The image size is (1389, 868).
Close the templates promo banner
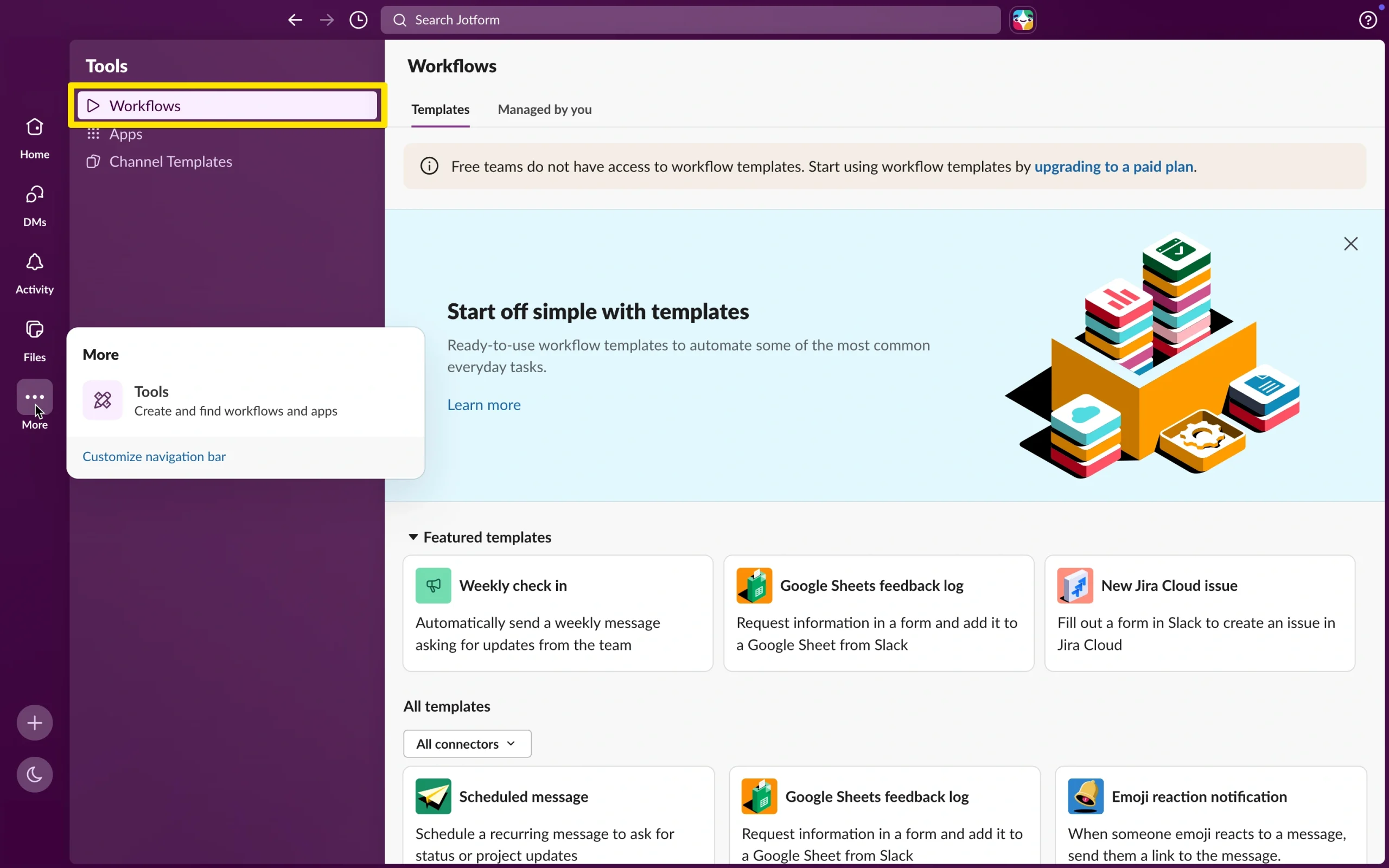[1350, 244]
